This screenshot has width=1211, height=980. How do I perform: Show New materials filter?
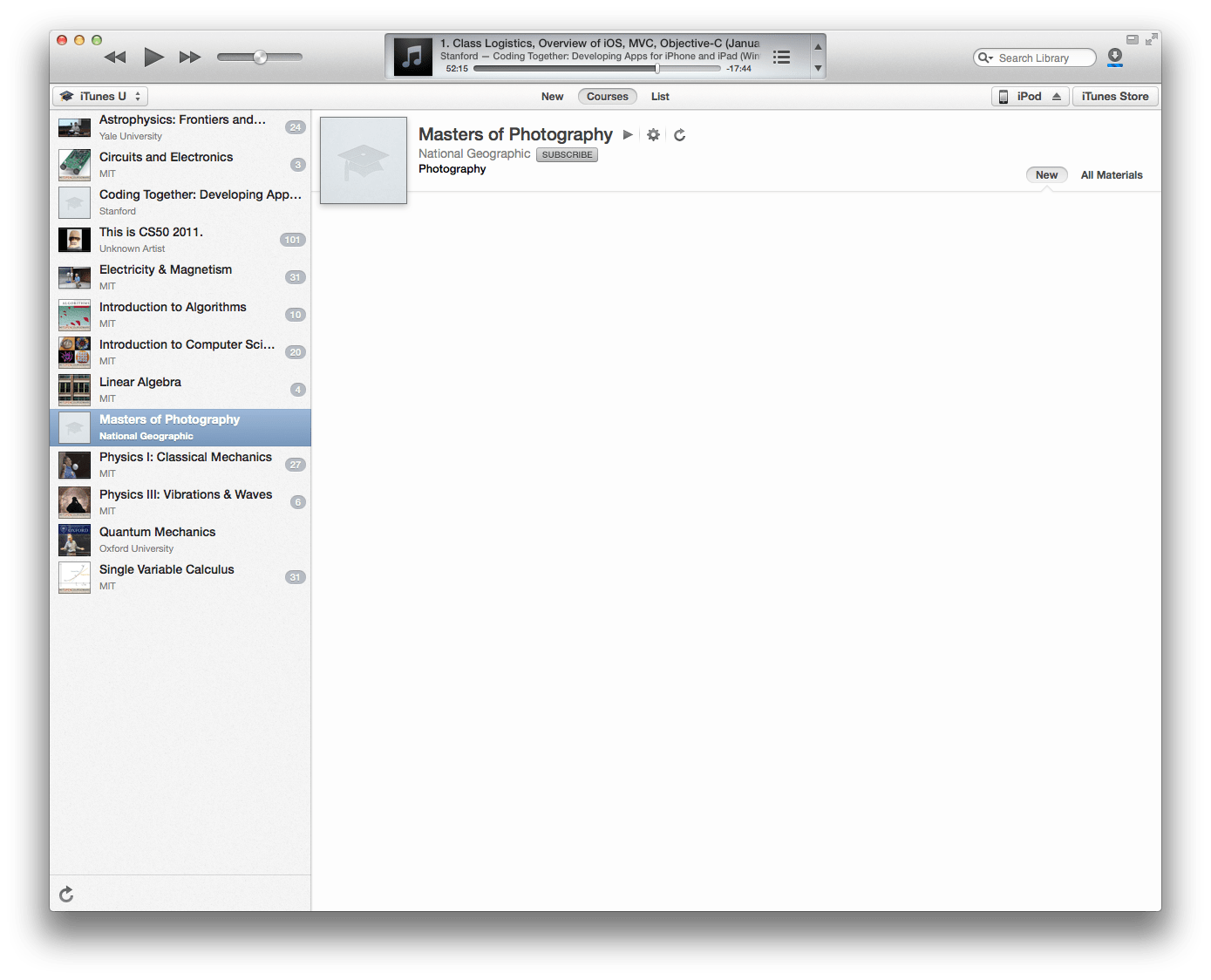pyautogui.click(x=1046, y=175)
